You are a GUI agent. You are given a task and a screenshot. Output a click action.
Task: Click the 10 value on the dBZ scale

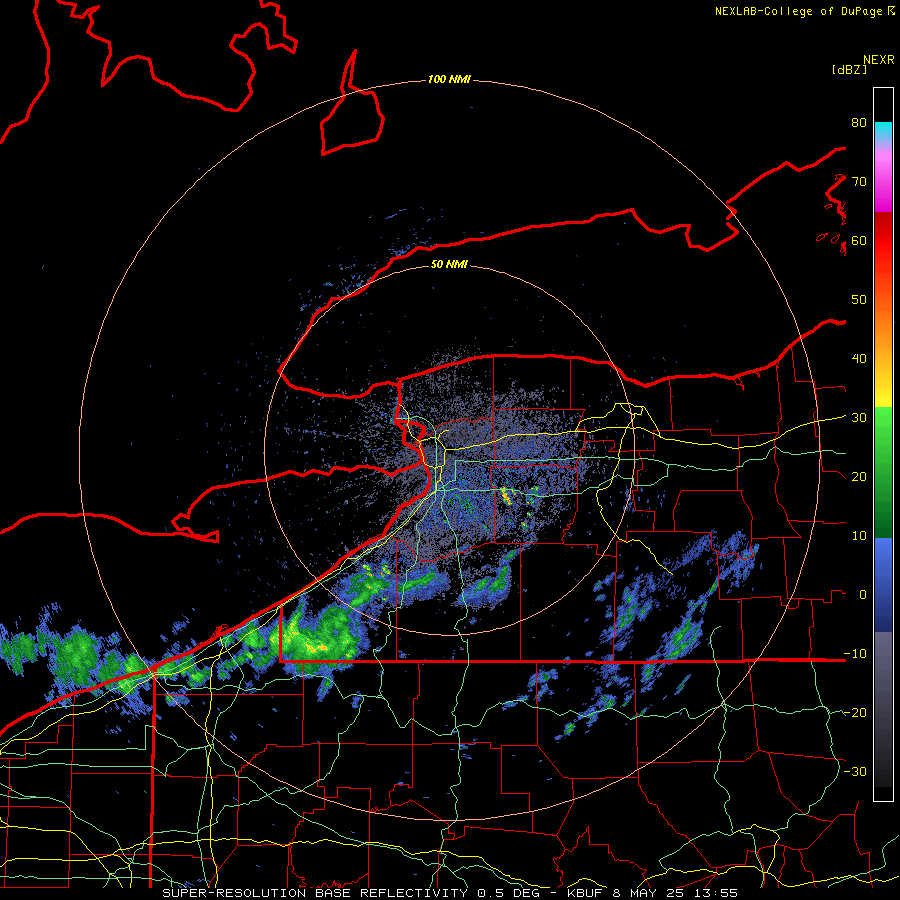point(859,536)
